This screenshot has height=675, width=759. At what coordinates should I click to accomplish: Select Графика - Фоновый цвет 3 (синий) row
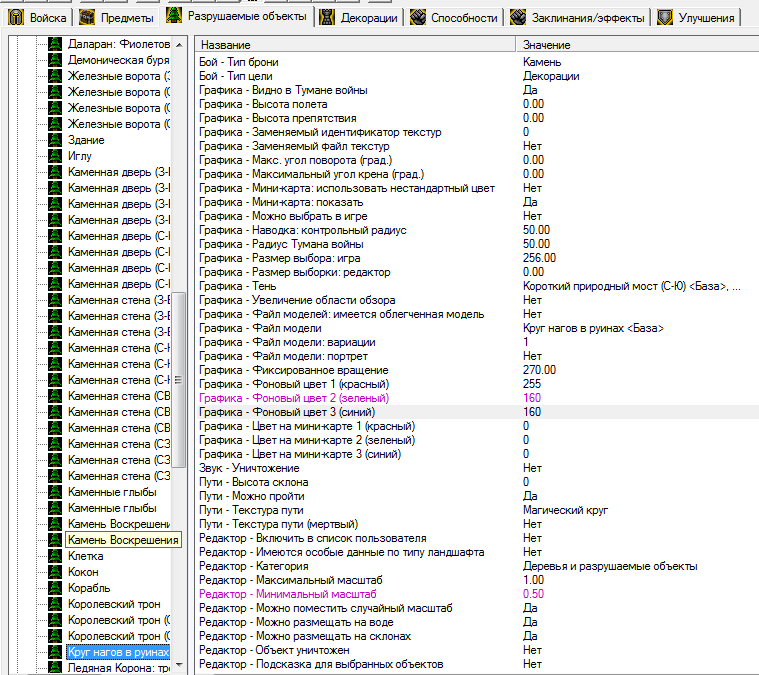pyautogui.click(x=477, y=412)
